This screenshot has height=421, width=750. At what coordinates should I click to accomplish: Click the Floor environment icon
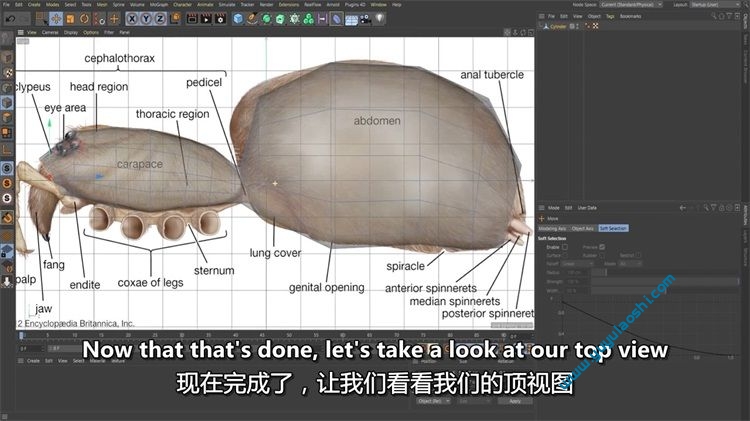[352, 20]
